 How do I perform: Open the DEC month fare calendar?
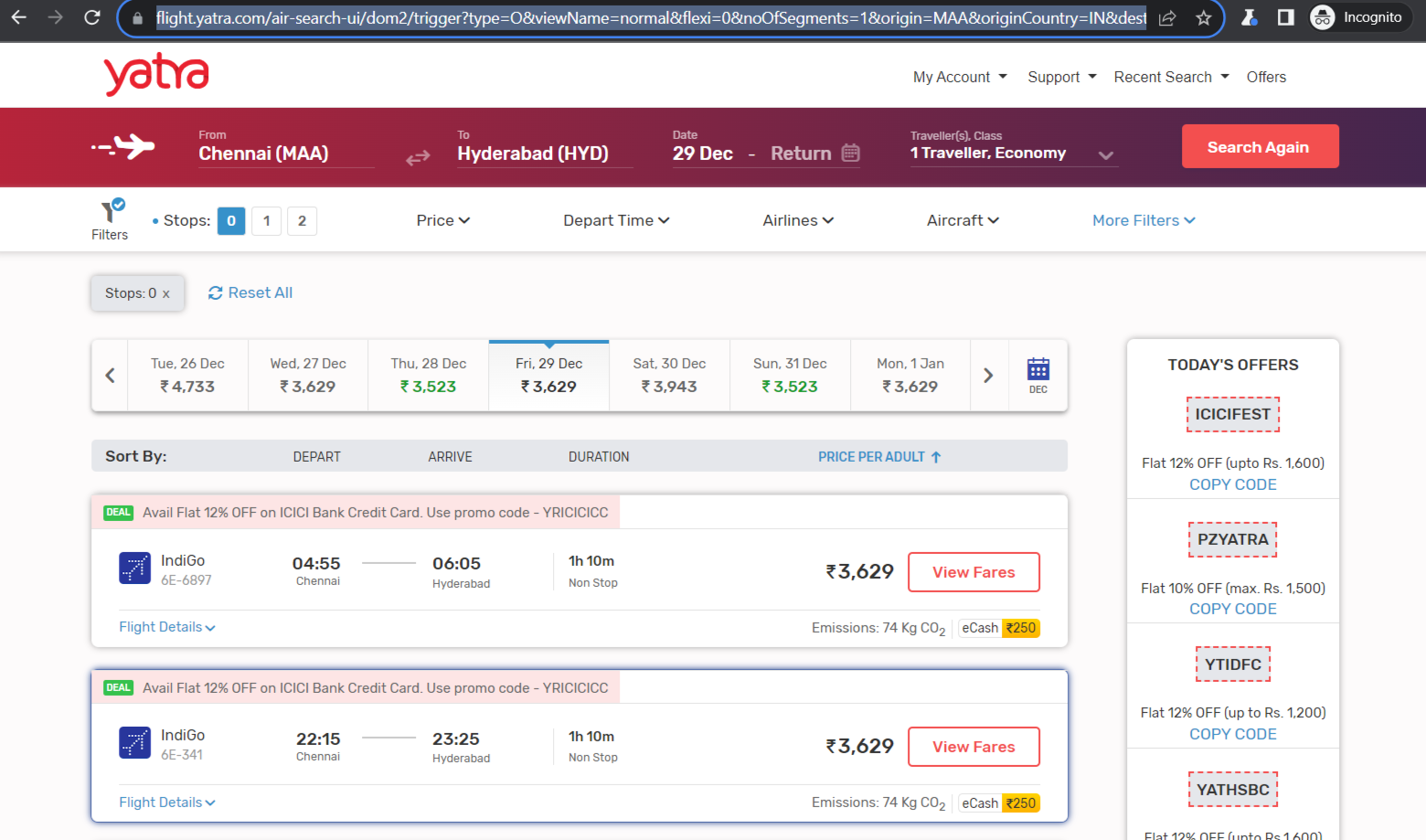click(x=1038, y=376)
